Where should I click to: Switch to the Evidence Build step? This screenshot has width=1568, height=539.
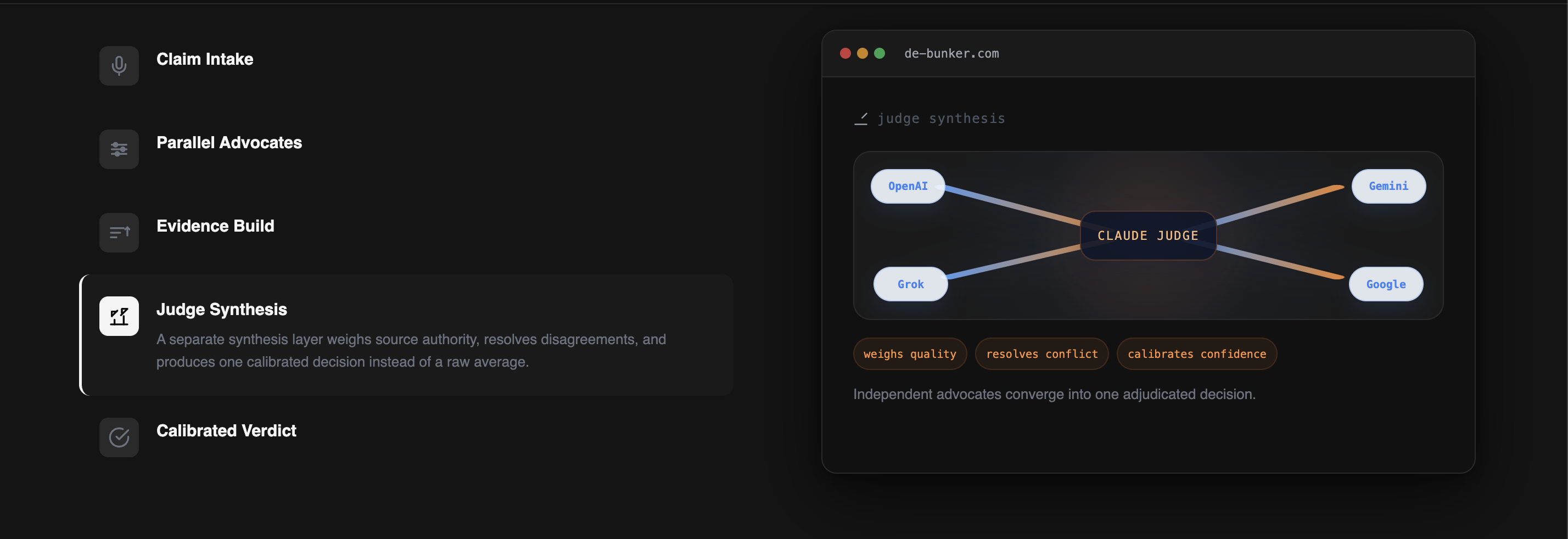tap(215, 226)
